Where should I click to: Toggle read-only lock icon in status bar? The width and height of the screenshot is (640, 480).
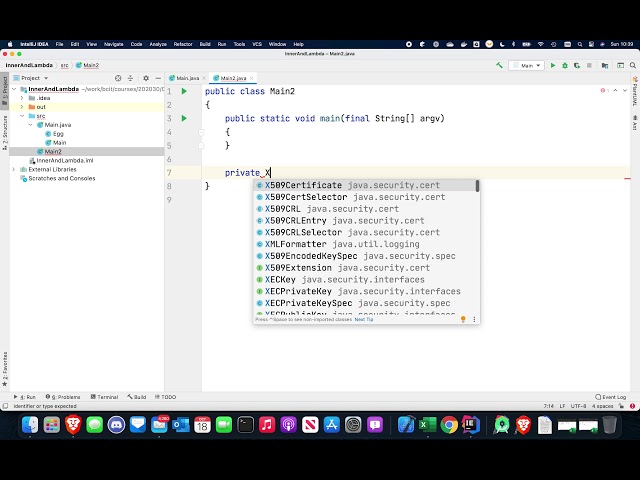pyautogui.click(x=621, y=406)
